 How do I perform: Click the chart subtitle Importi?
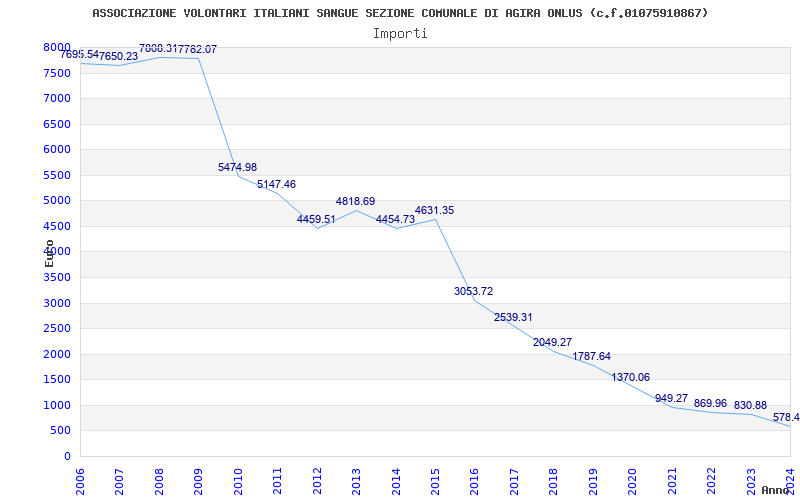400,34
